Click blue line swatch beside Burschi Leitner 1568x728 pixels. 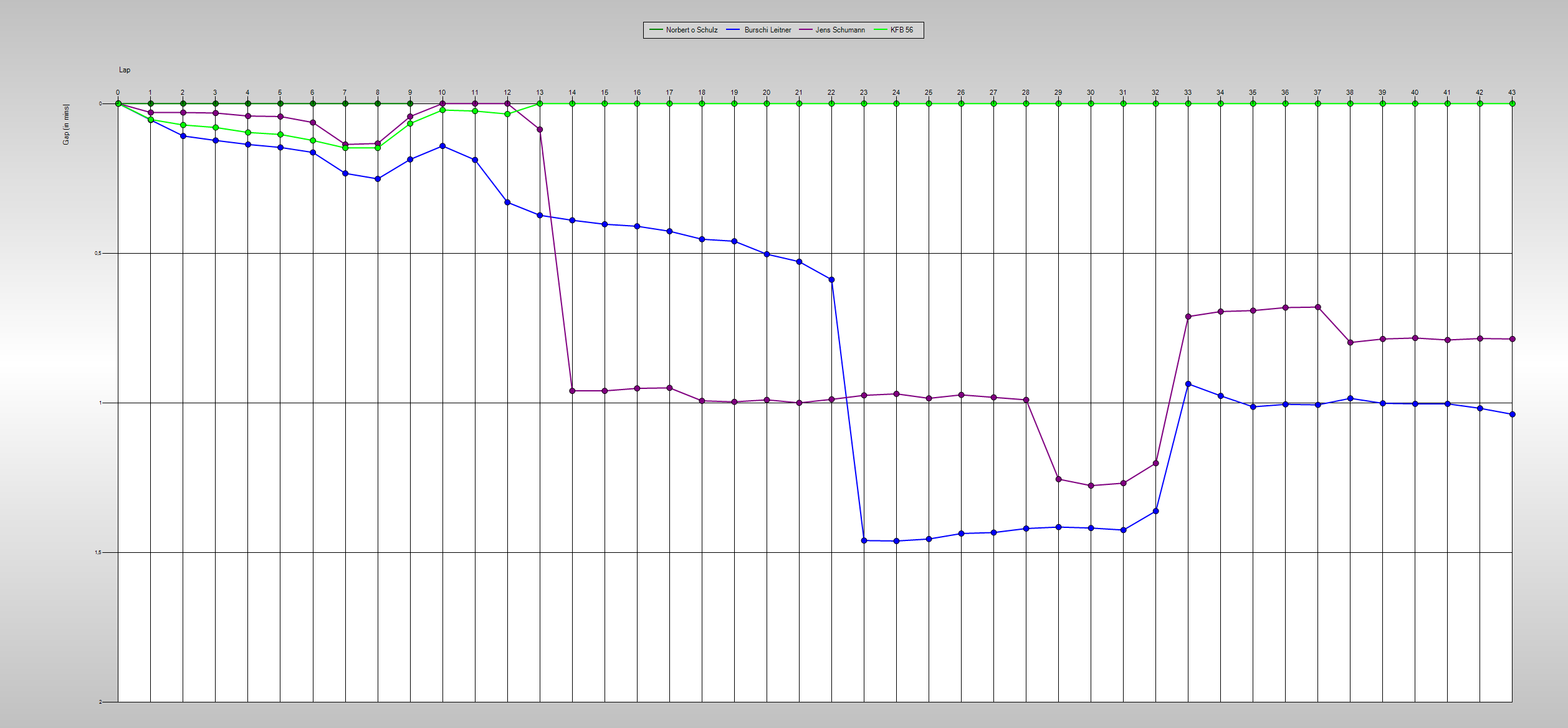733,30
